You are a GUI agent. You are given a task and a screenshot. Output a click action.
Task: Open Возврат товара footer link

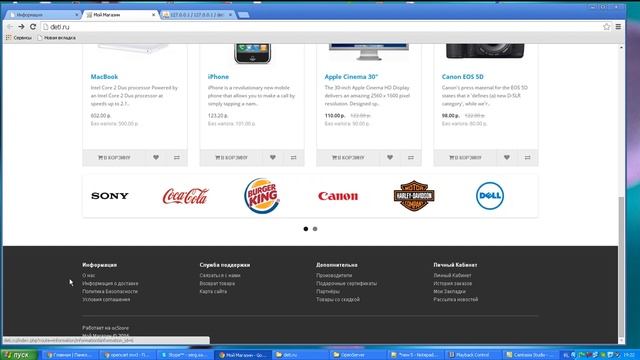217,283
